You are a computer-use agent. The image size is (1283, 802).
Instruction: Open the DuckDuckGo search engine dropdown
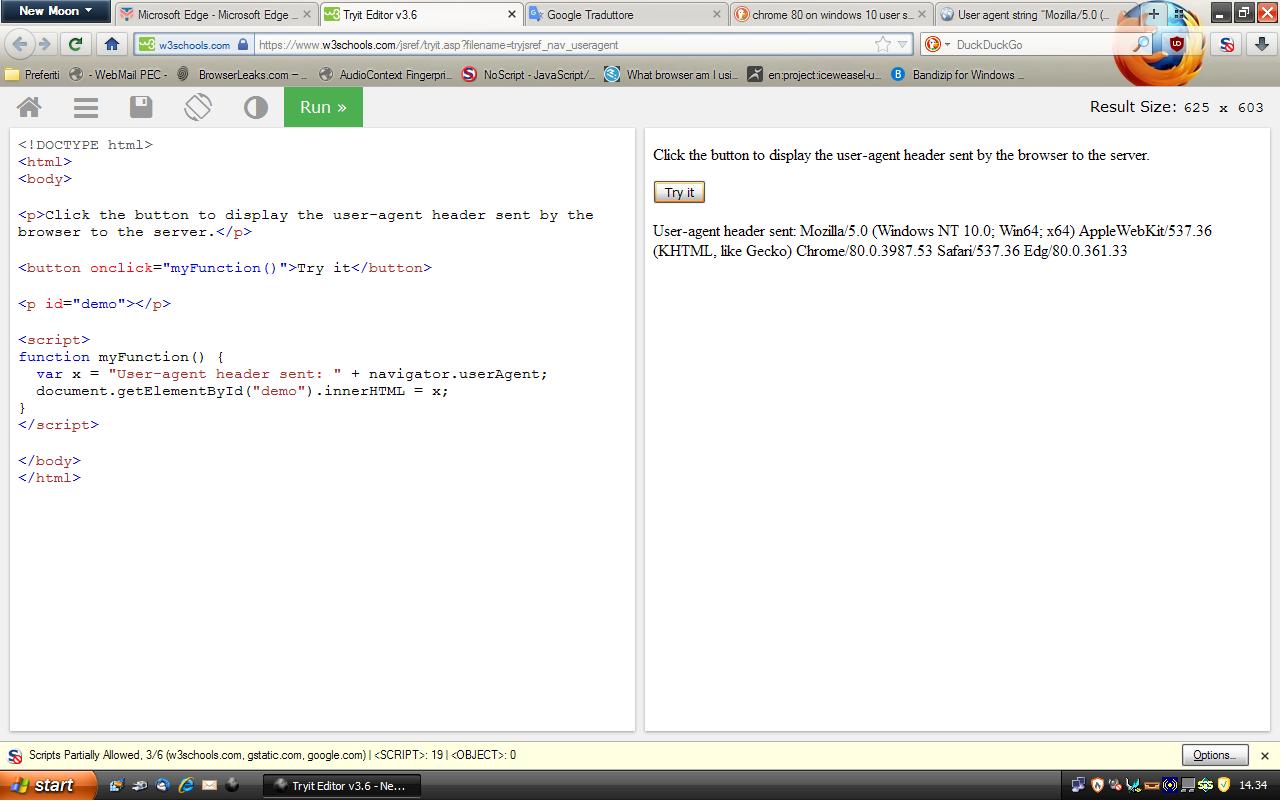[937, 44]
